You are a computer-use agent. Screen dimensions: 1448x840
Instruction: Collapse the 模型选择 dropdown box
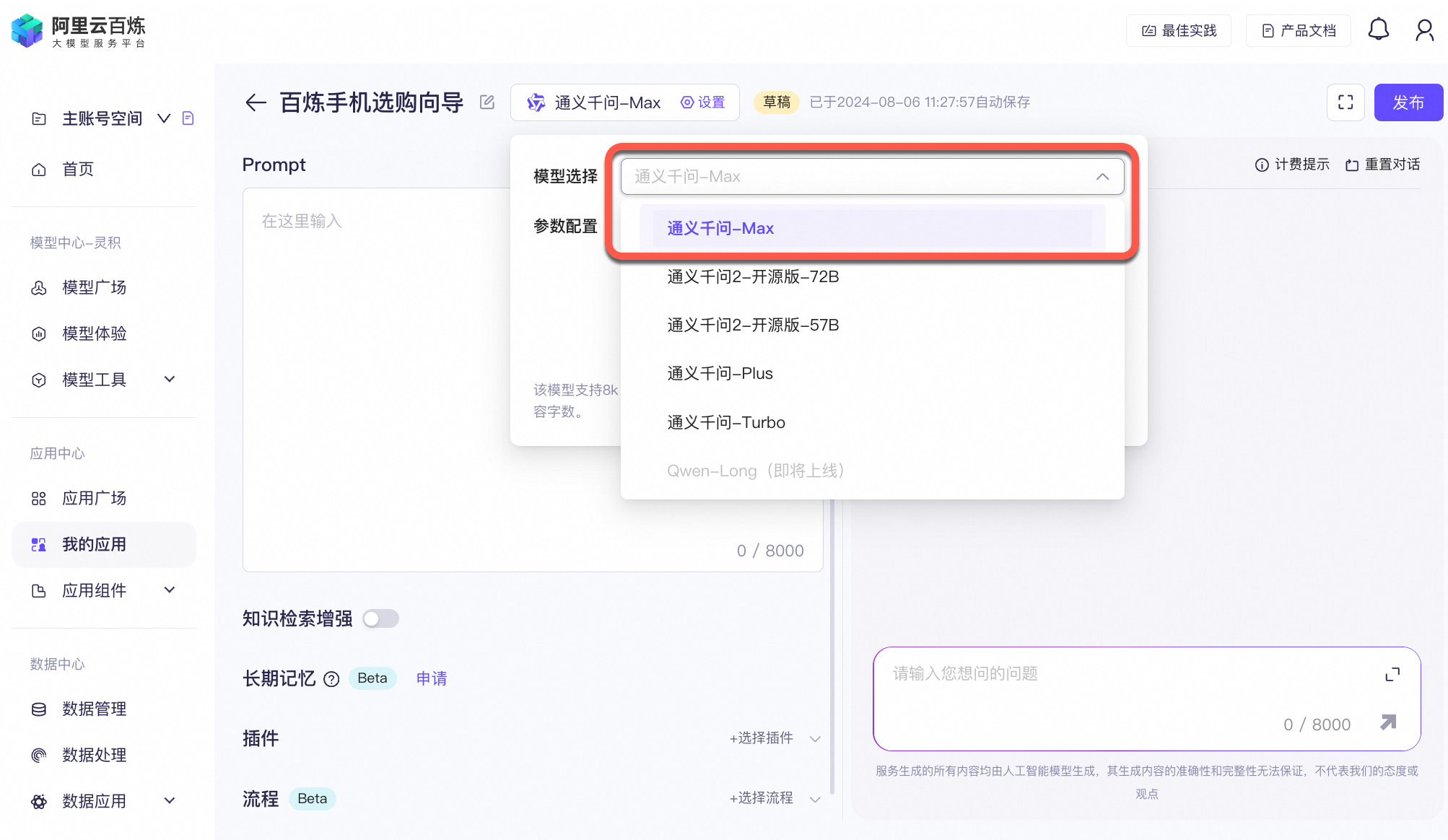coord(872,177)
